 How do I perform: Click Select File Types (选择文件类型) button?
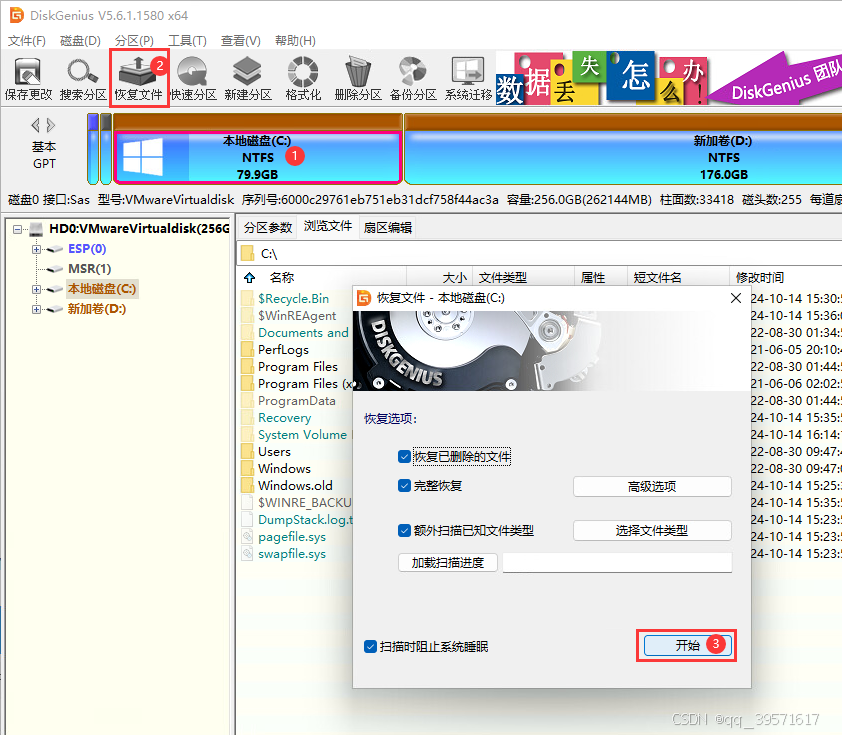tap(652, 531)
